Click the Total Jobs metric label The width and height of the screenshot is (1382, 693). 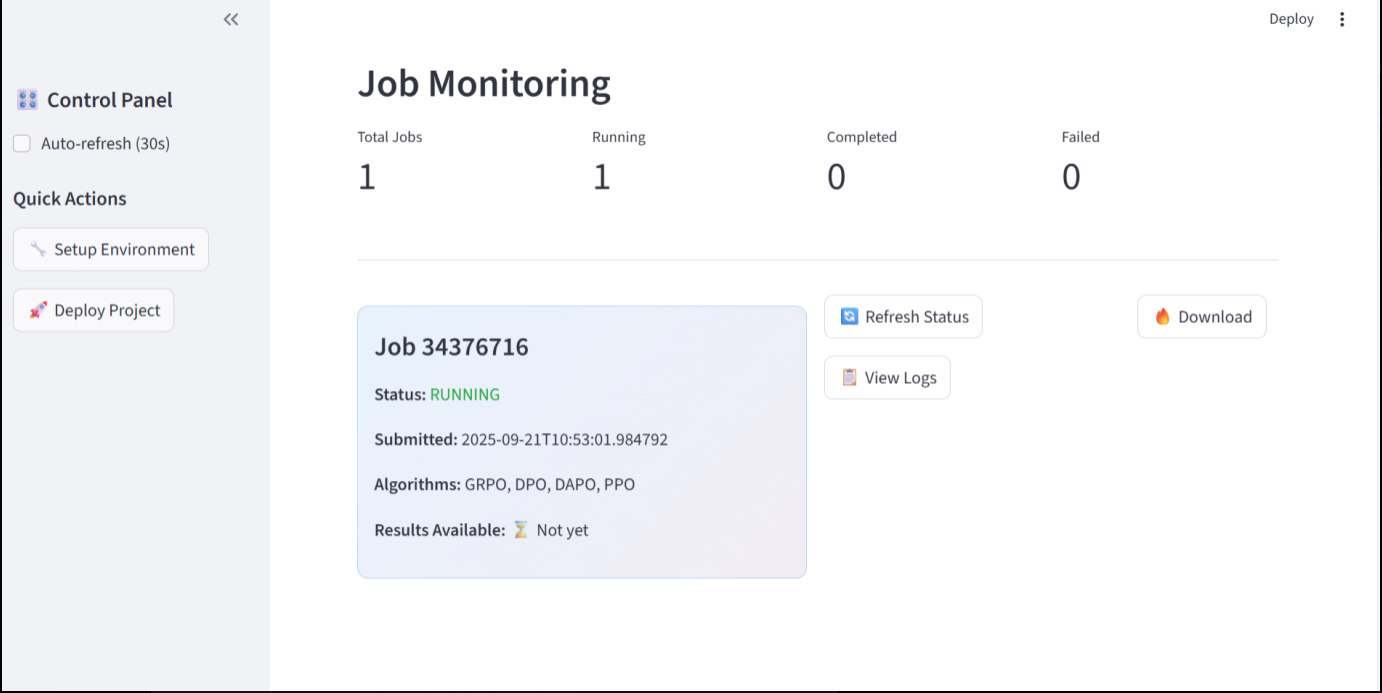tap(390, 137)
